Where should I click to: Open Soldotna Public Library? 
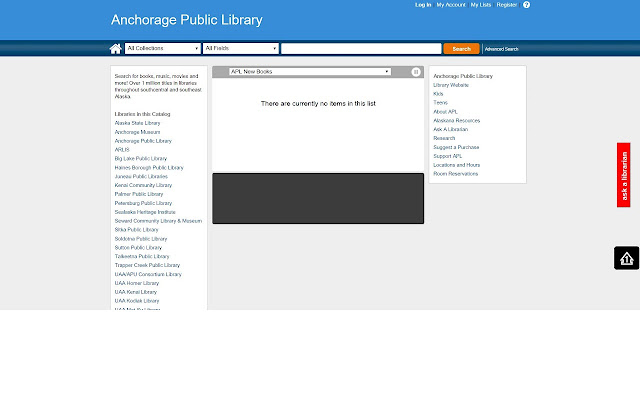(141, 239)
